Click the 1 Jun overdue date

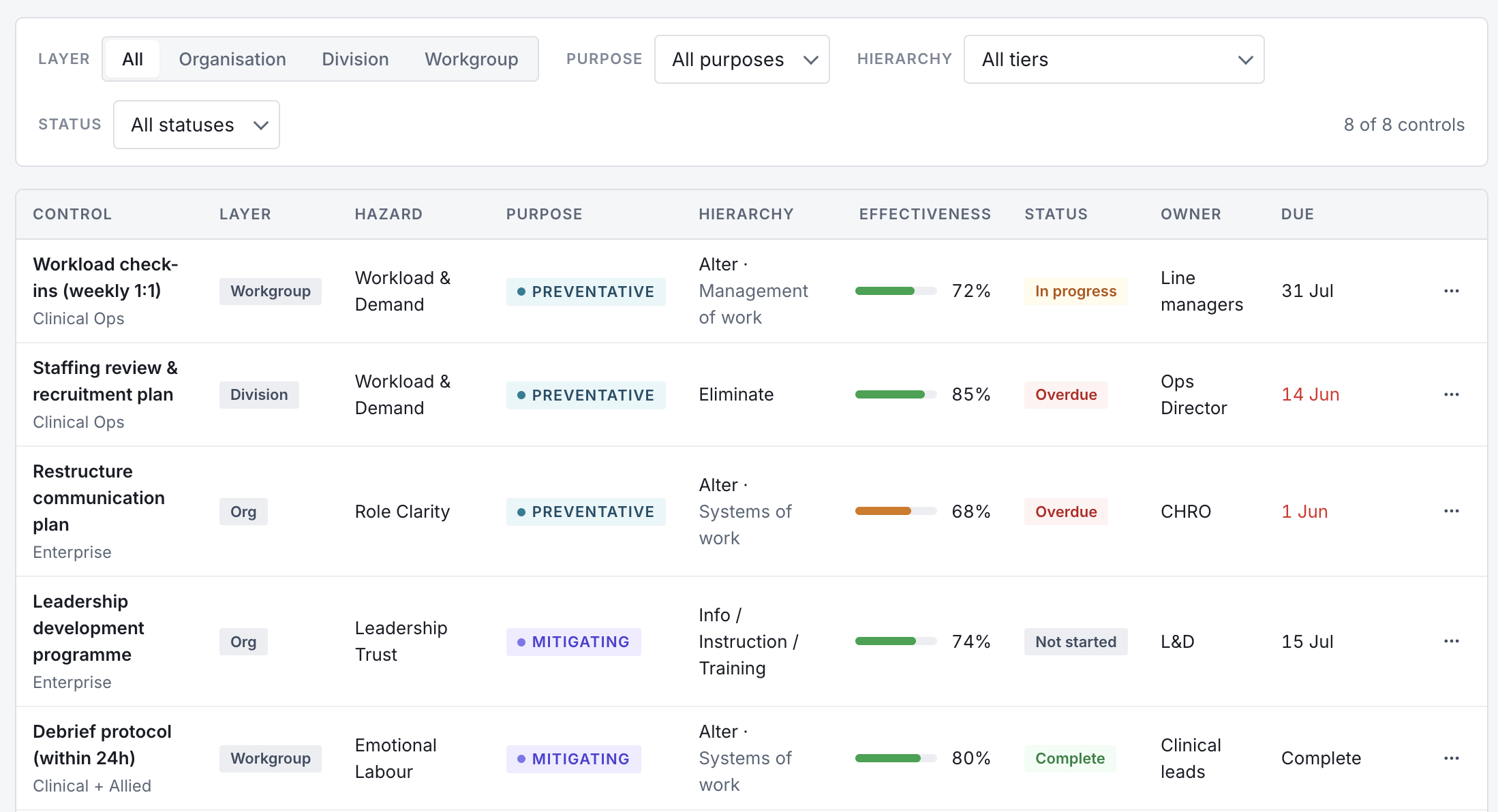(1304, 512)
